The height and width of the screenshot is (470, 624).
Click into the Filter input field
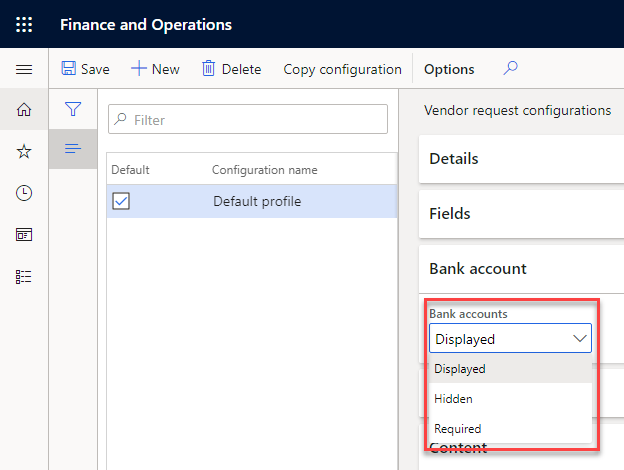248,119
